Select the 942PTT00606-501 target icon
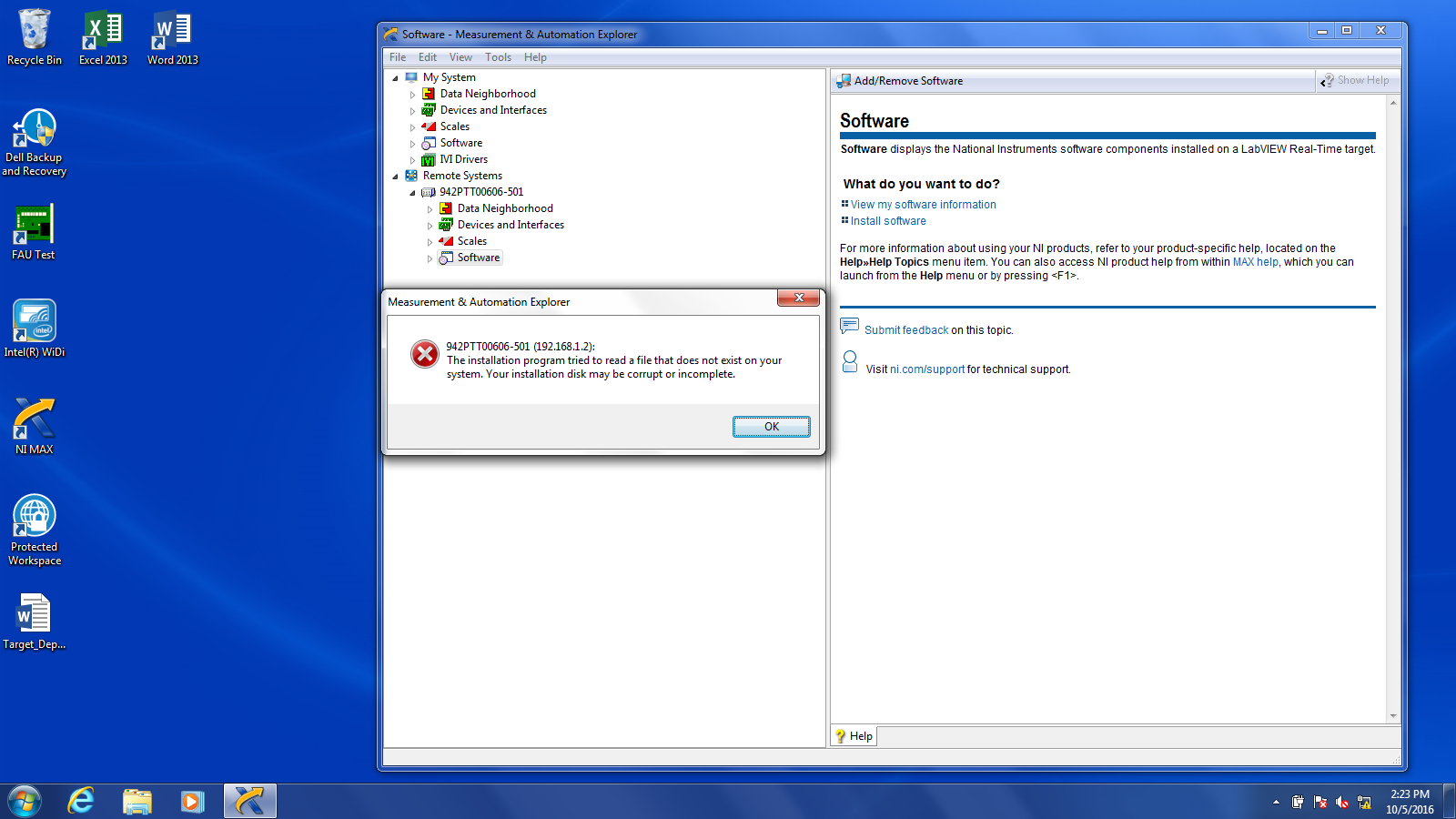This screenshot has width=1456, height=819. tap(429, 192)
